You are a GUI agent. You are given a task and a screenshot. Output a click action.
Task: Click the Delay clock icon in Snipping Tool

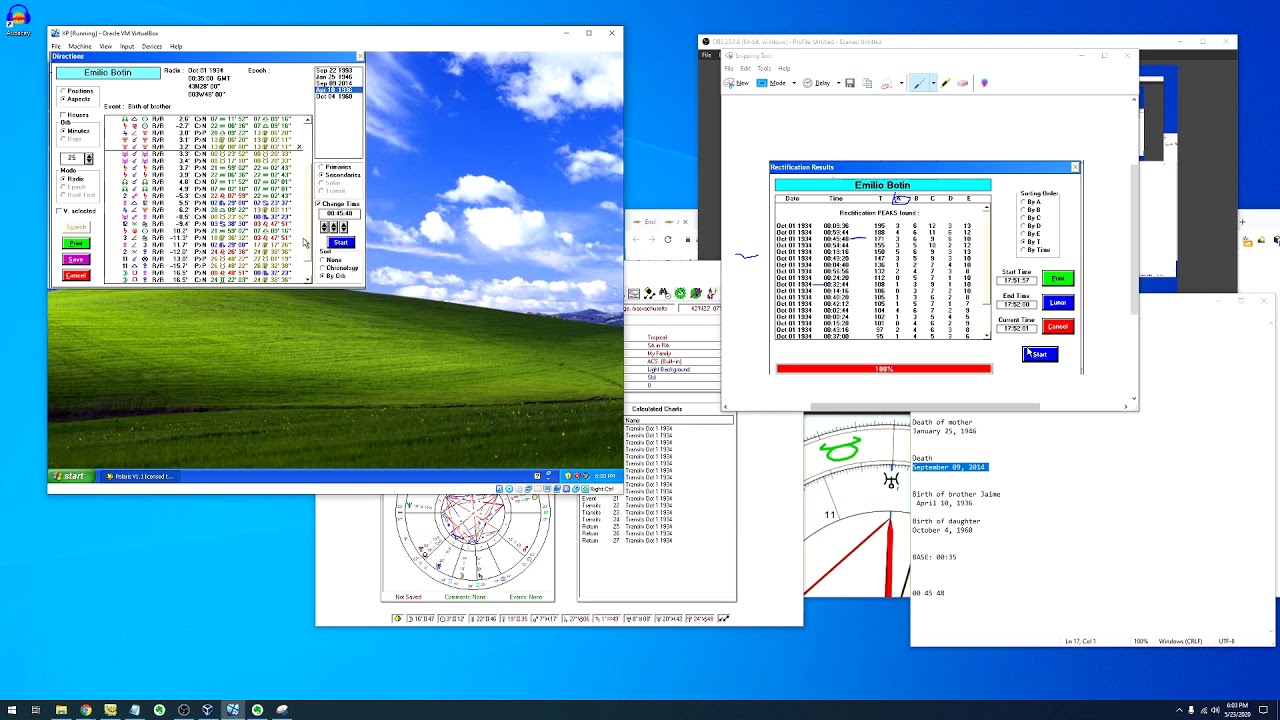point(808,83)
